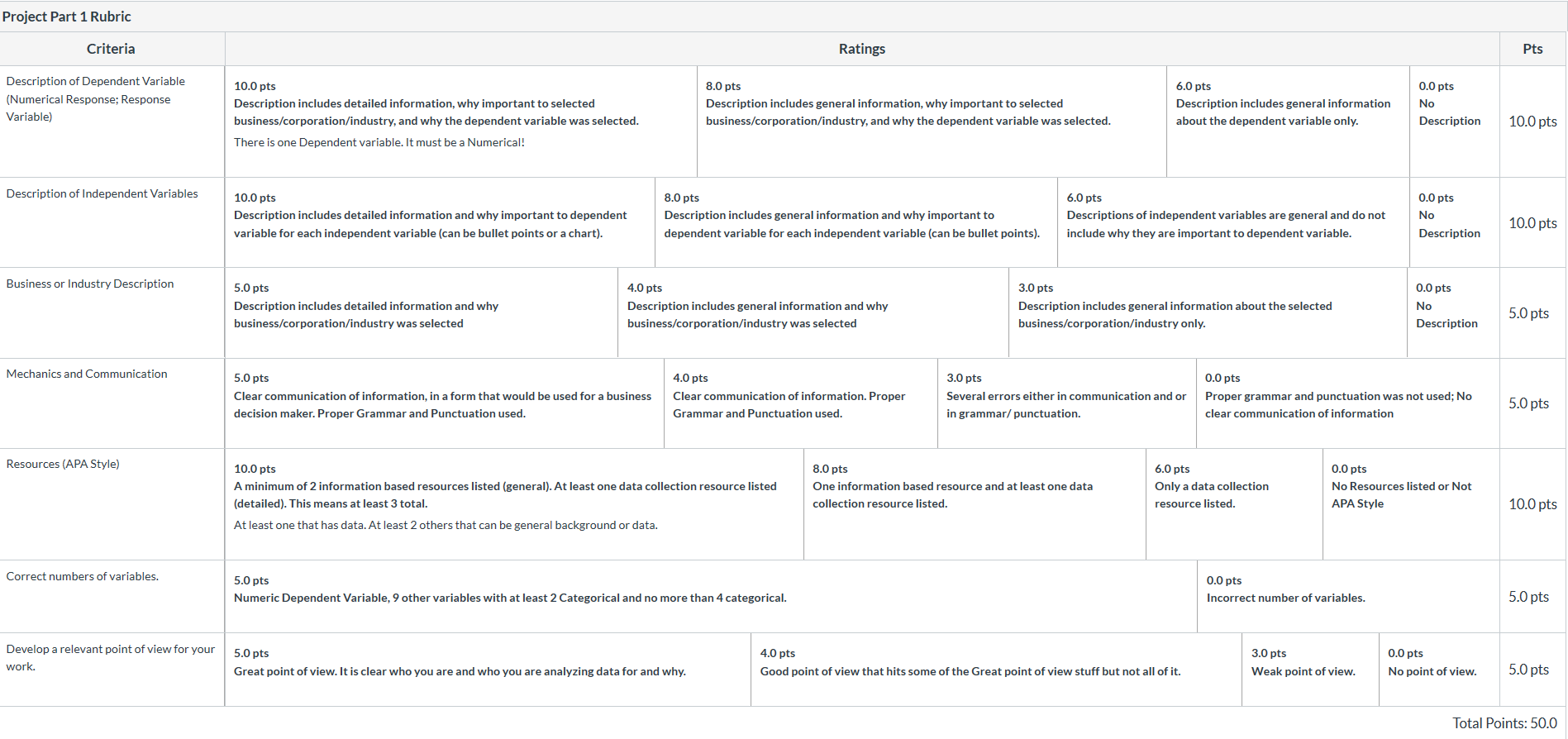Screen dimensions: 1568x739
Task: Select 10.0 pts Resources APA Style rating
Action: 514,504
